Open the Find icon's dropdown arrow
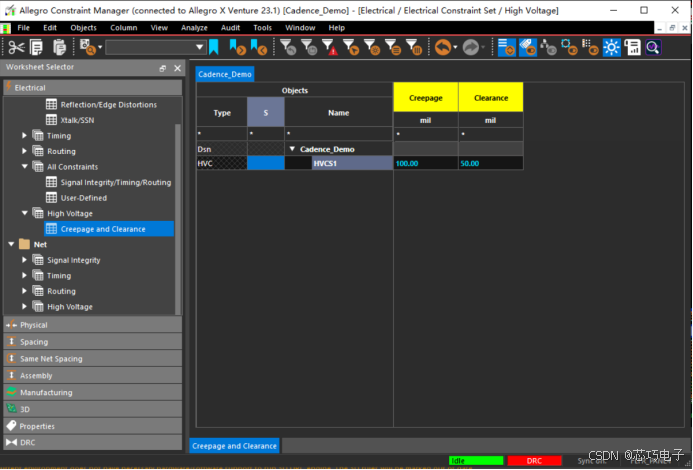 pyautogui.click(x=100, y=47)
